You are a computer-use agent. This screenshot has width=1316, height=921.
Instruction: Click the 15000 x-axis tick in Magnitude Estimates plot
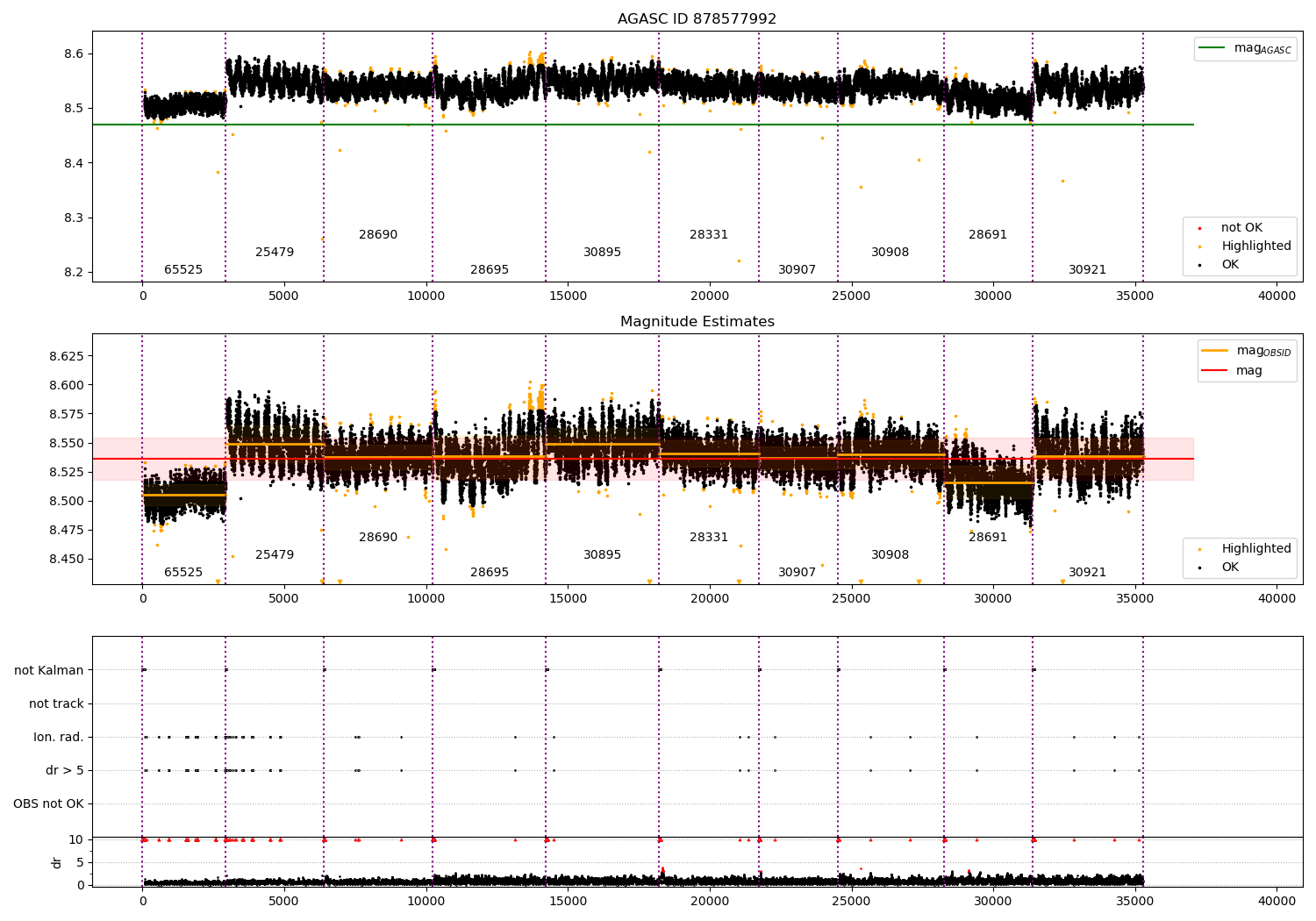point(568,599)
